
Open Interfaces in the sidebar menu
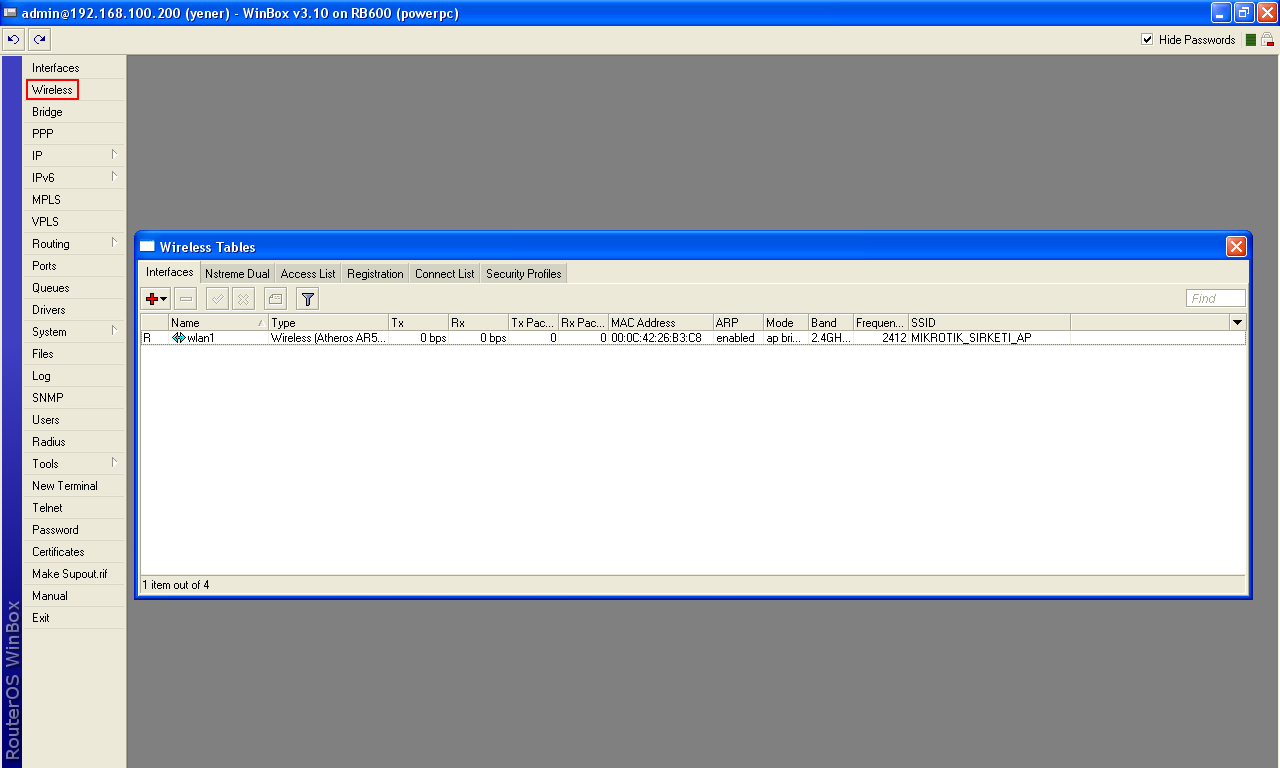75,68
